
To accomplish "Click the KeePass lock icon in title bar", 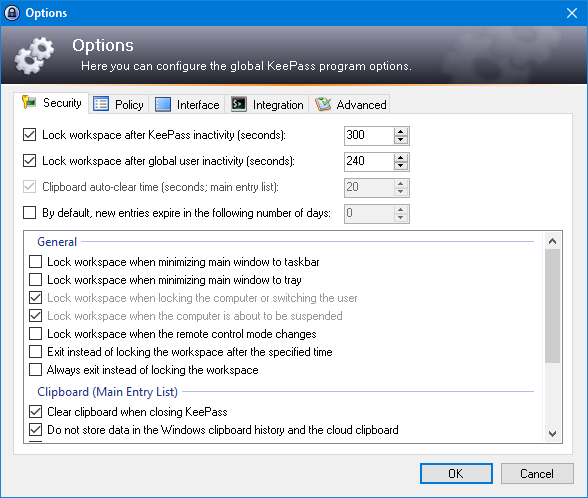I will tap(12, 13).
